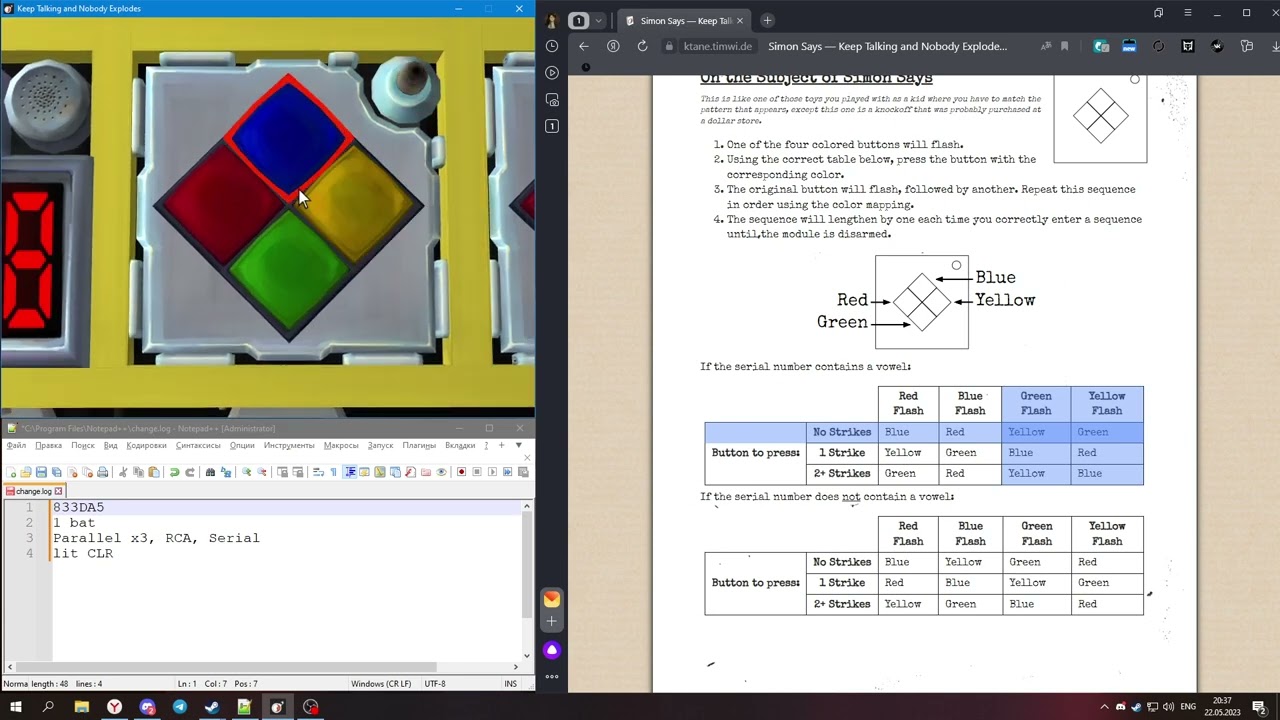Image resolution: width=1280 pixels, height=720 pixels.
Task: Open the browser hamburger menu
Action: click(1188, 13)
